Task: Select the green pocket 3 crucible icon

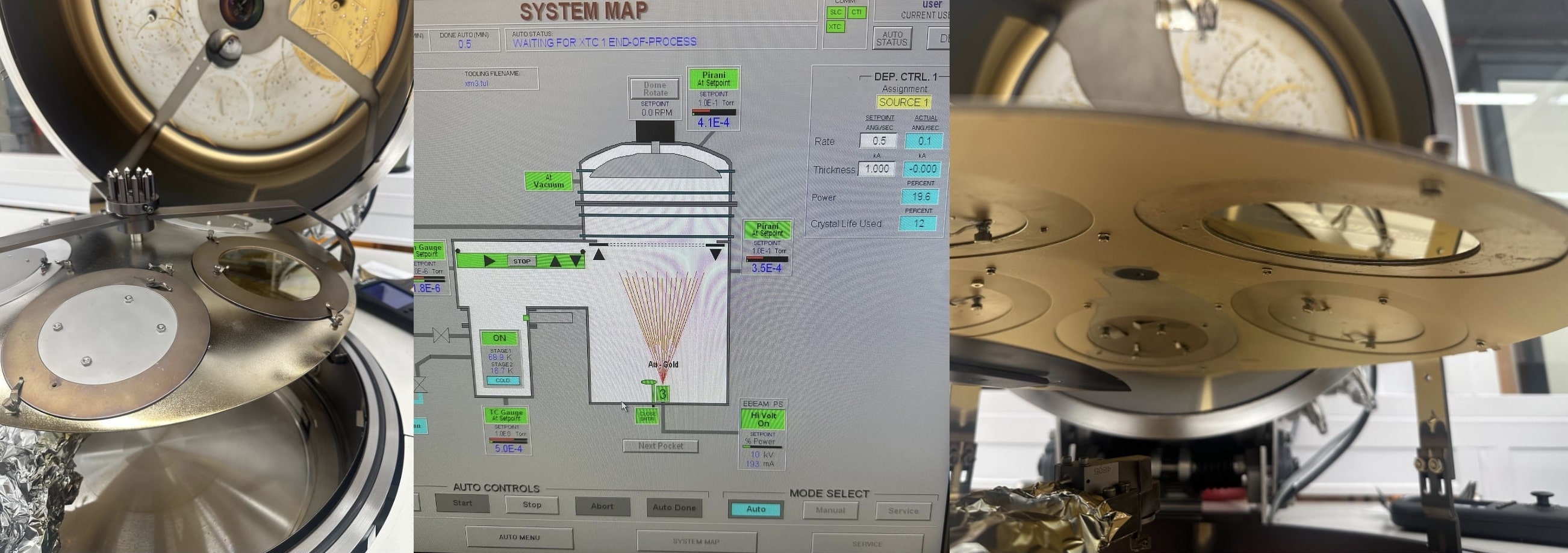Action: click(x=662, y=394)
